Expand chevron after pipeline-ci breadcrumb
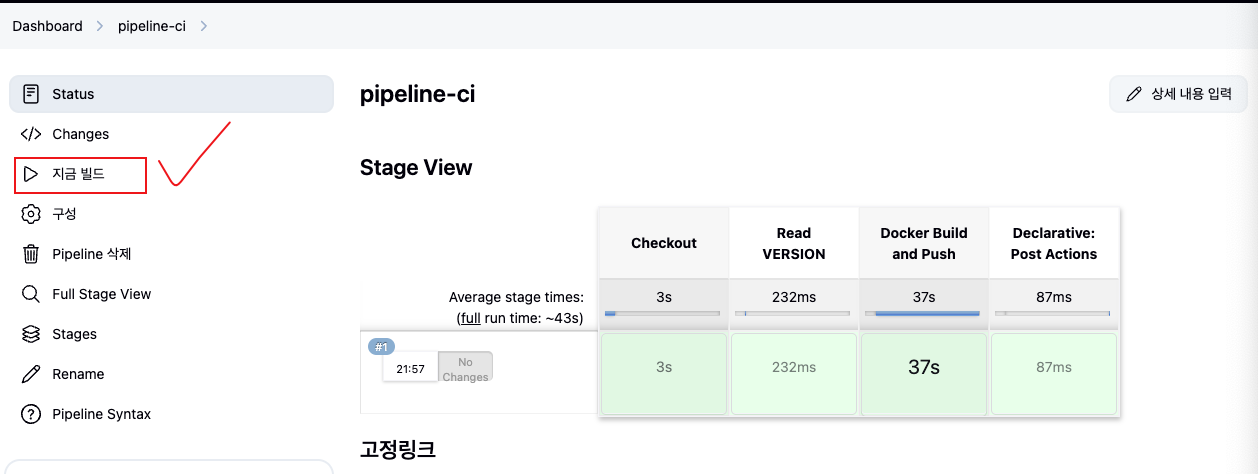This screenshot has width=1258, height=474. click(204, 26)
